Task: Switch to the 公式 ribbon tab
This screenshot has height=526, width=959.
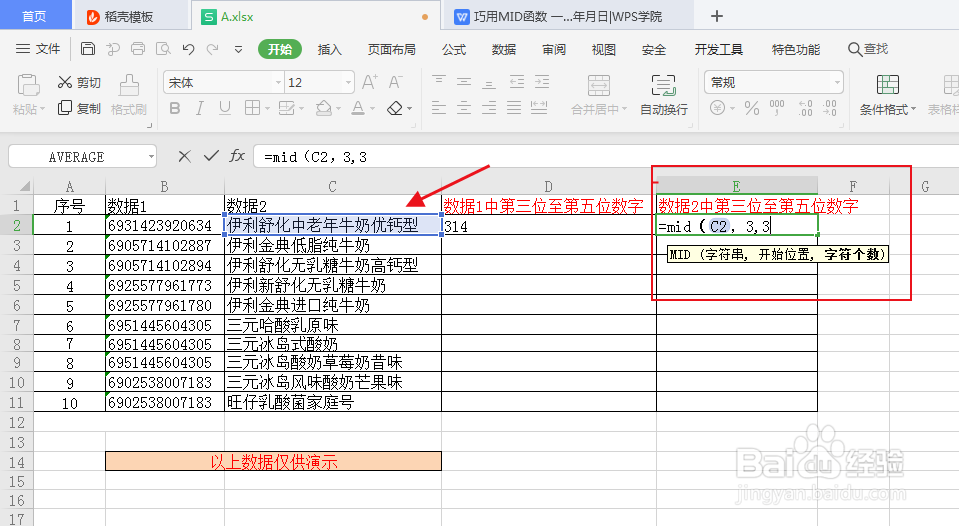Action: 454,50
